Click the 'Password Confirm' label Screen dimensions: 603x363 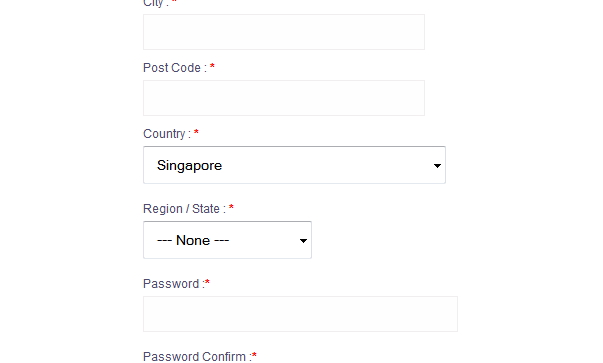[194, 356]
